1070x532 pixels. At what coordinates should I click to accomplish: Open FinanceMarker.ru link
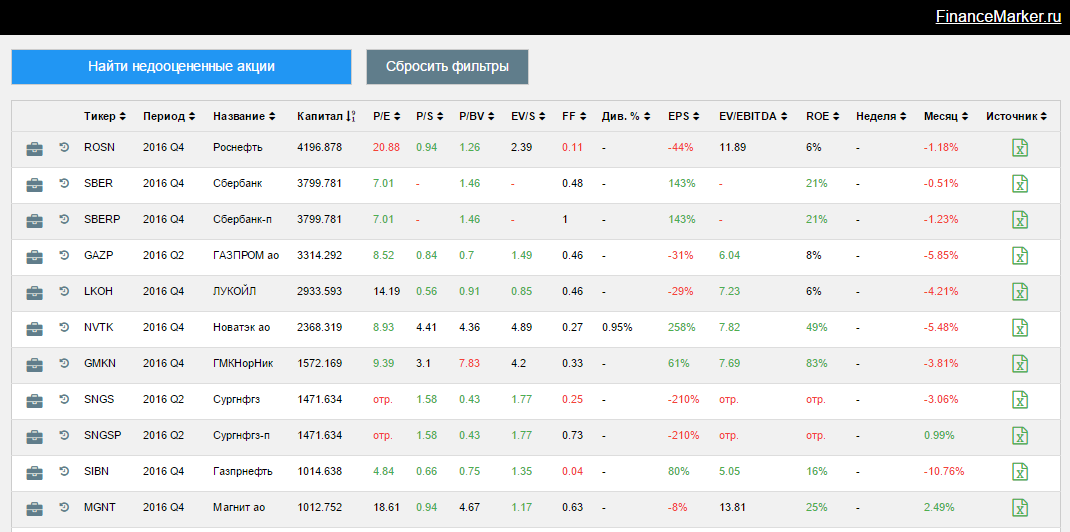(998, 17)
